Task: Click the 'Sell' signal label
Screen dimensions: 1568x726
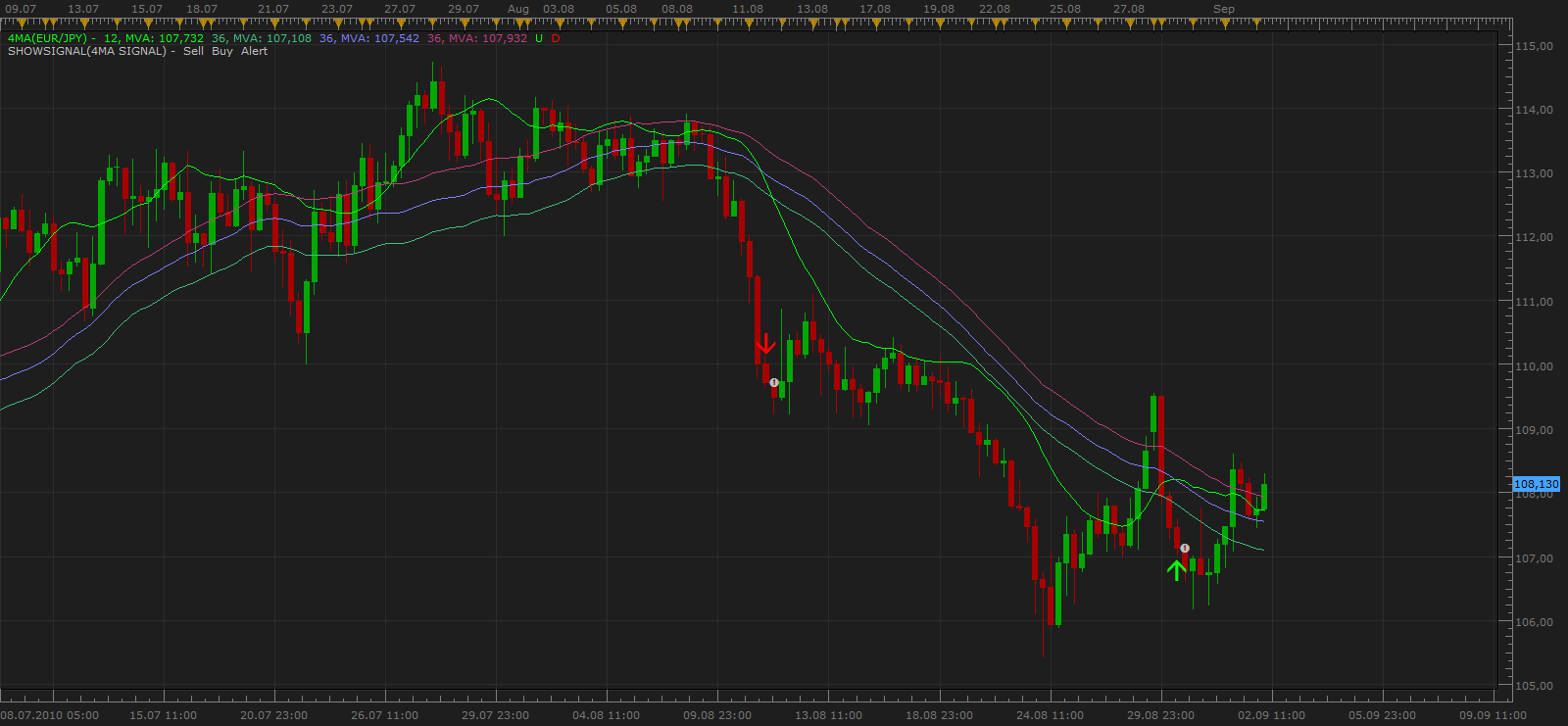Action: [x=194, y=51]
